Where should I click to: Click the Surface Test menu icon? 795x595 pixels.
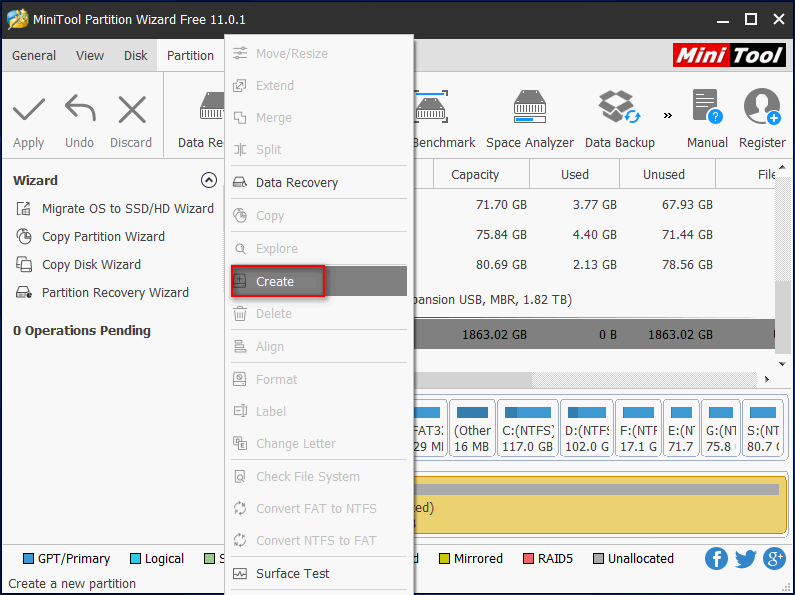[x=240, y=574]
